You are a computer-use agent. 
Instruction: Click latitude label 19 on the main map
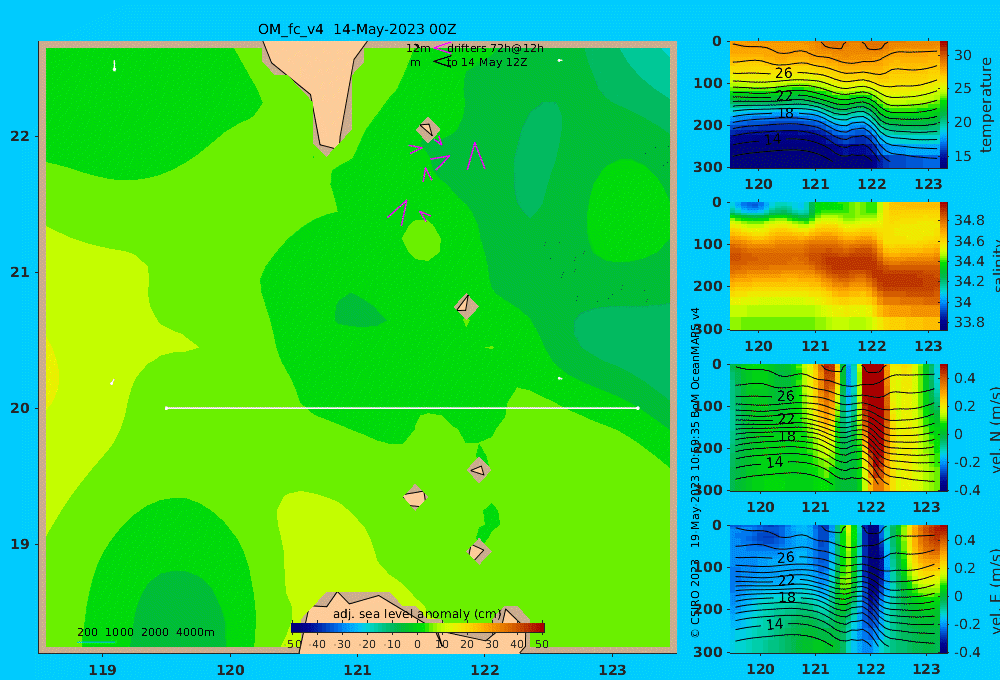coord(20,544)
